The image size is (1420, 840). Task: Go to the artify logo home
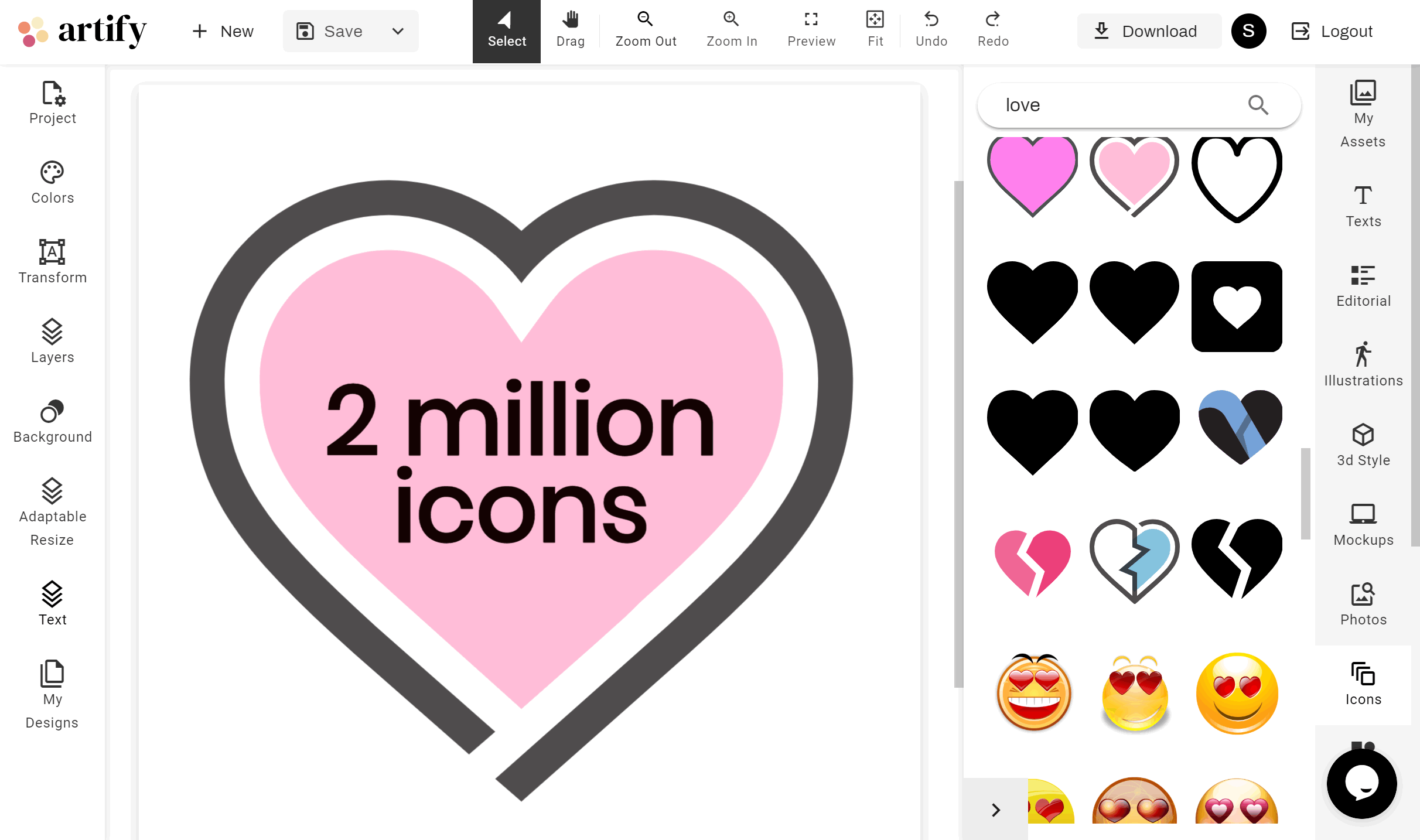(x=82, y=31)
